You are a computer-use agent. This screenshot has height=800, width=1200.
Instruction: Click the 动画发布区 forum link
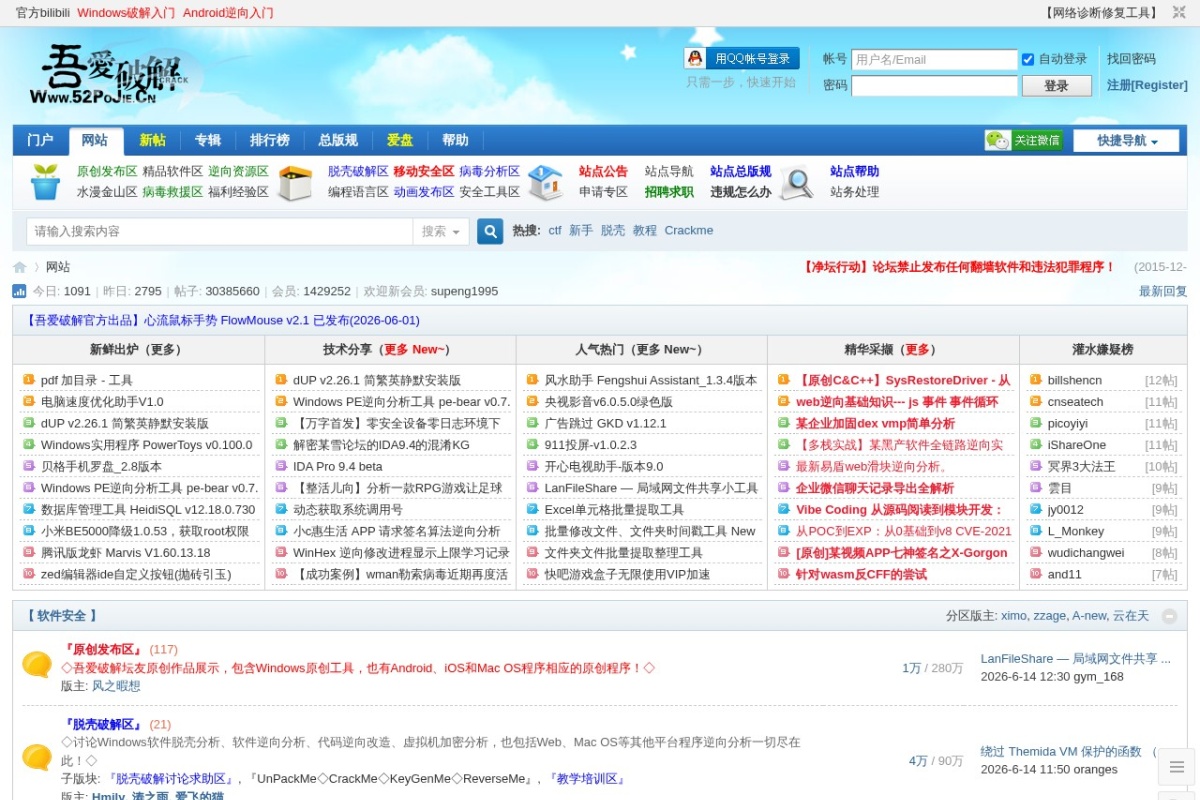(424, 192)
